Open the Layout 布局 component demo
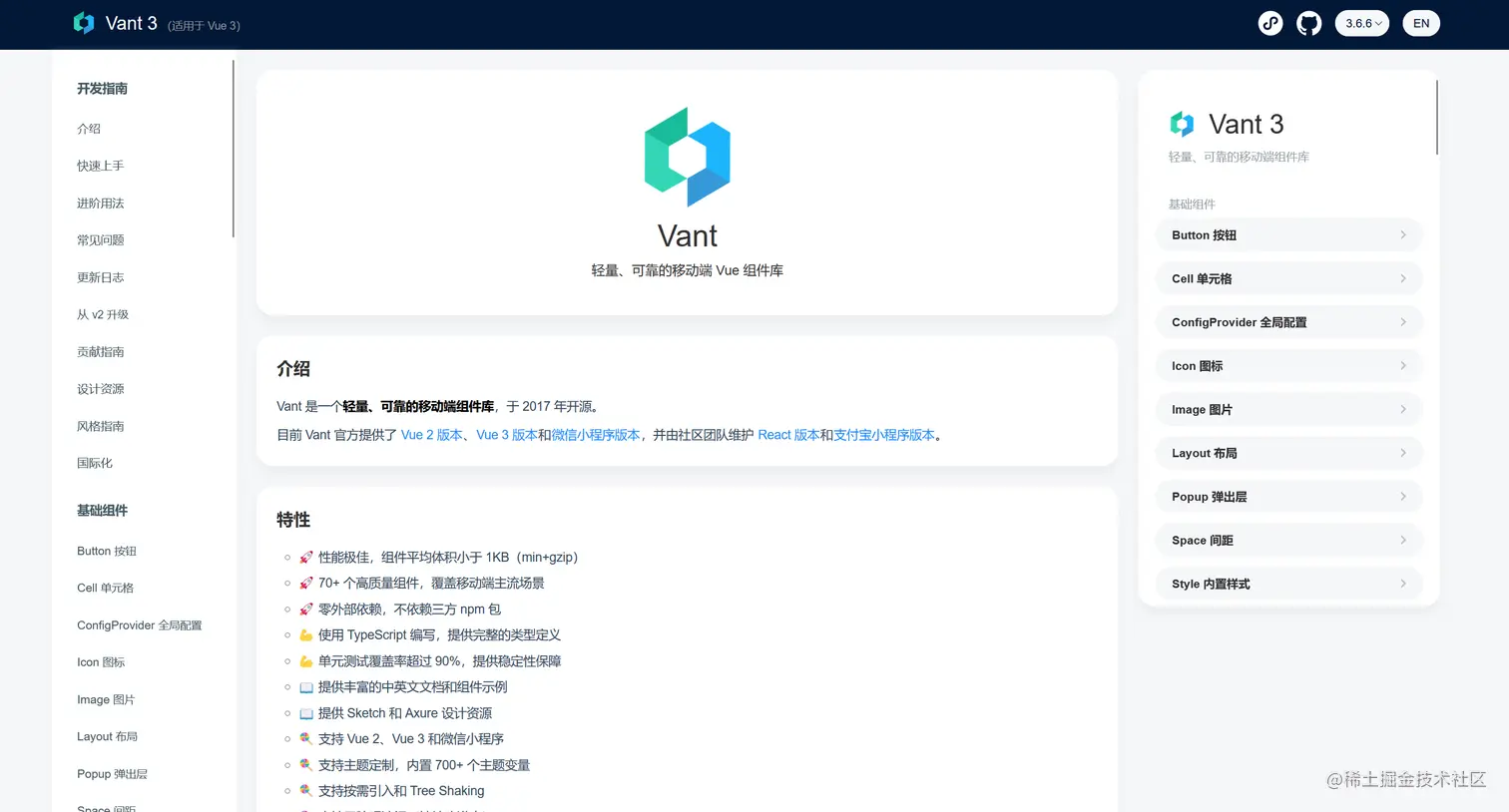Image resolution: width=1509 pixels, height=812 pixels. [x=1288, y=453]
